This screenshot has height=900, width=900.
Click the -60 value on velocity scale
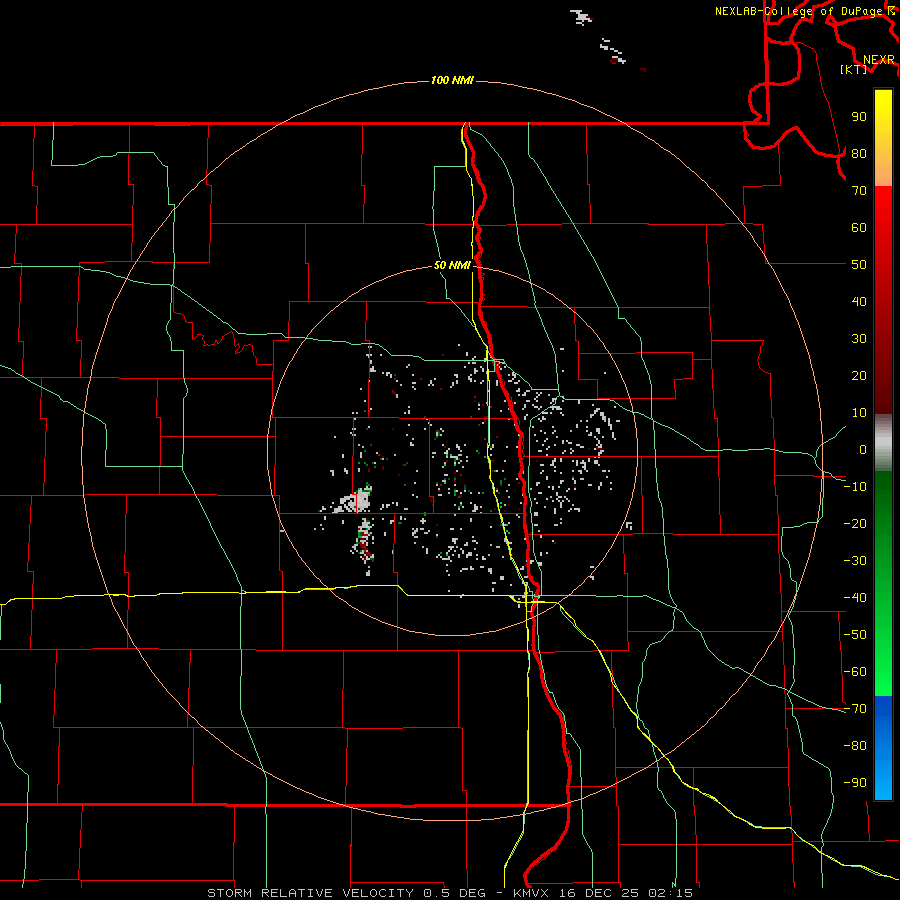855,672
